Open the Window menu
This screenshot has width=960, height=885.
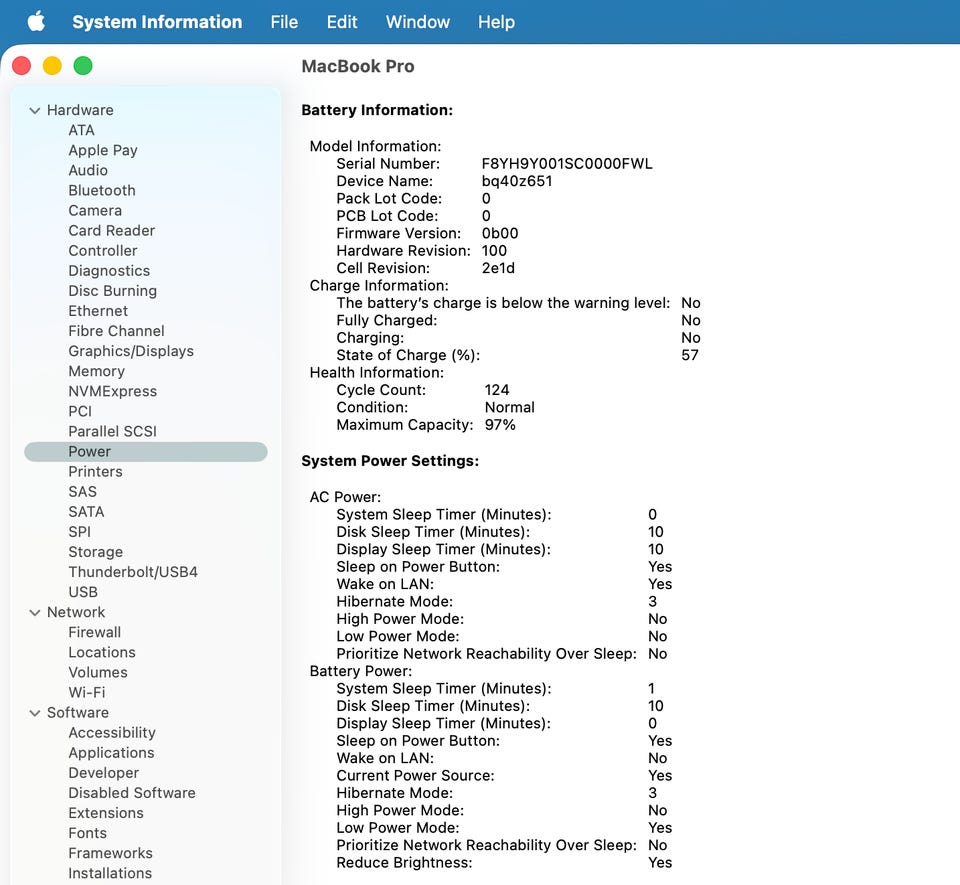pos(418,22)
